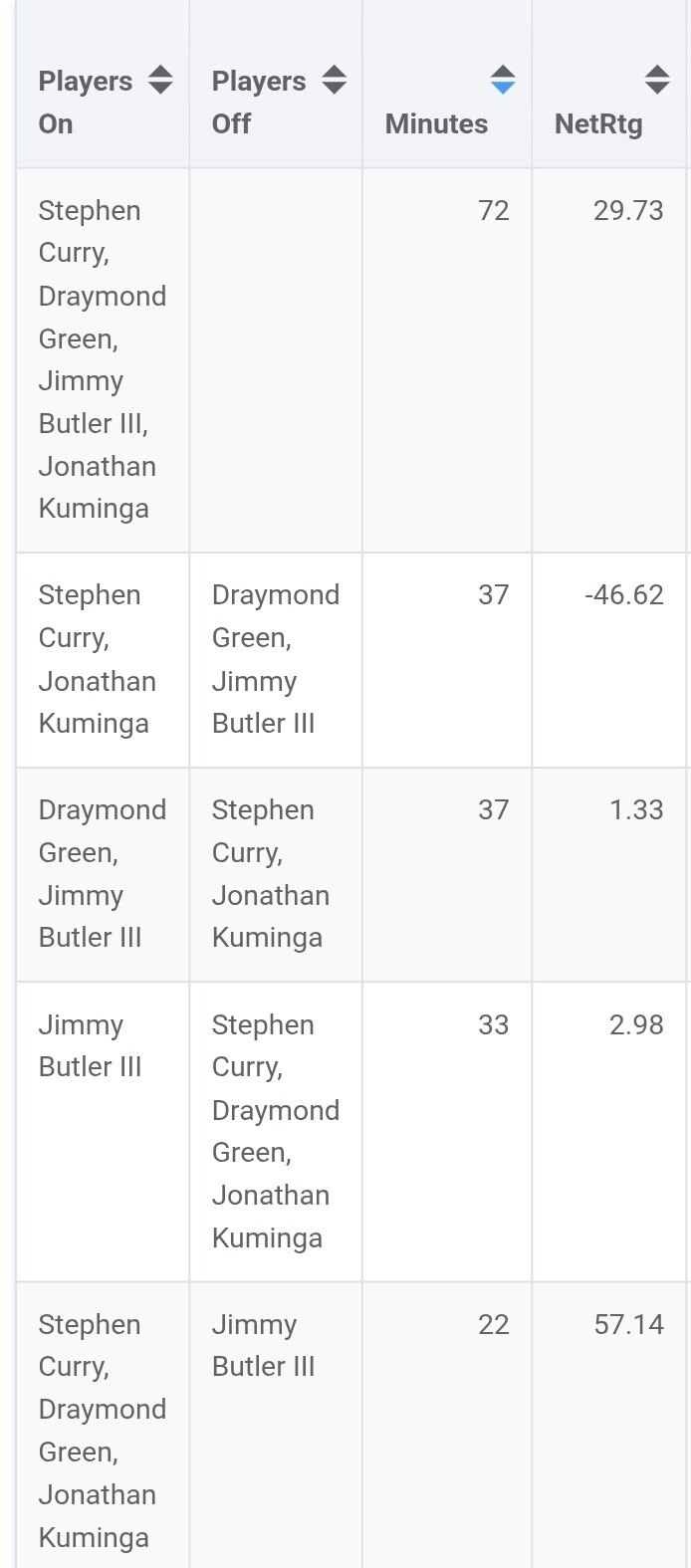
Task: Click the 29.73 net rating value
Action: pos(628,211)
